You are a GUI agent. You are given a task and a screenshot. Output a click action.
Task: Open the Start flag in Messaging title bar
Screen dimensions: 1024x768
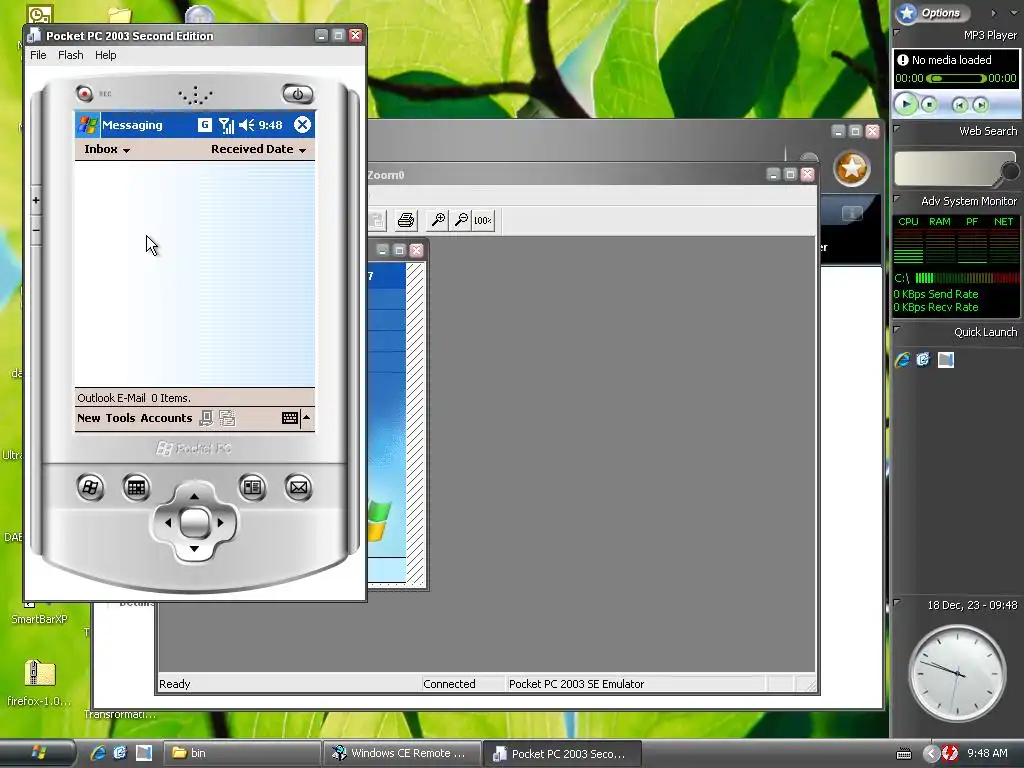point(88,125)
